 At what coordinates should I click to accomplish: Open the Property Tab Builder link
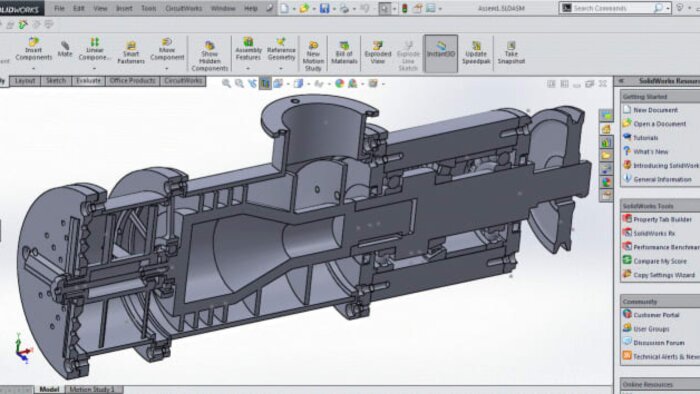[662, 219]
